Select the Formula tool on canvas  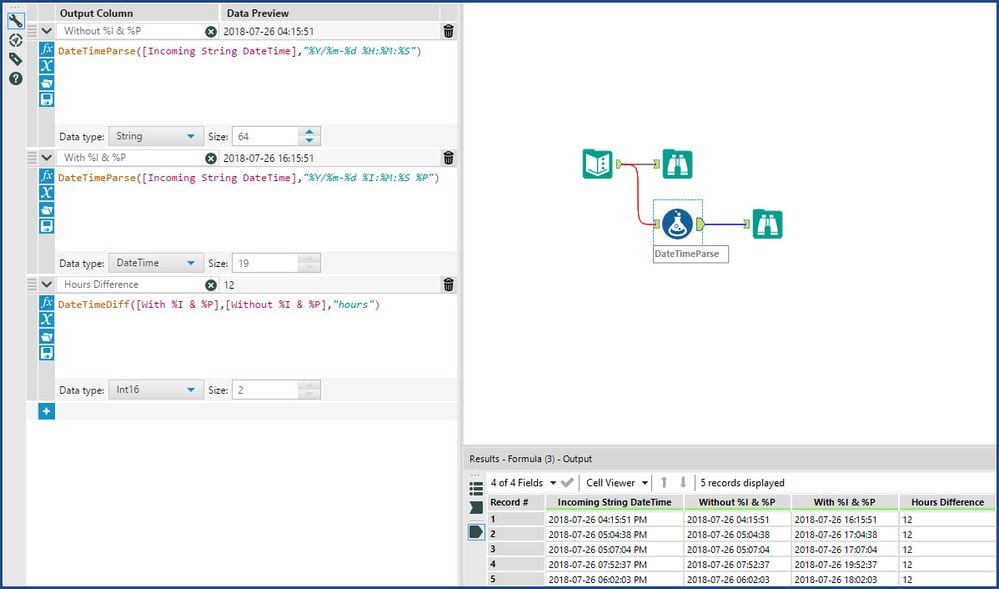point(677,224)
